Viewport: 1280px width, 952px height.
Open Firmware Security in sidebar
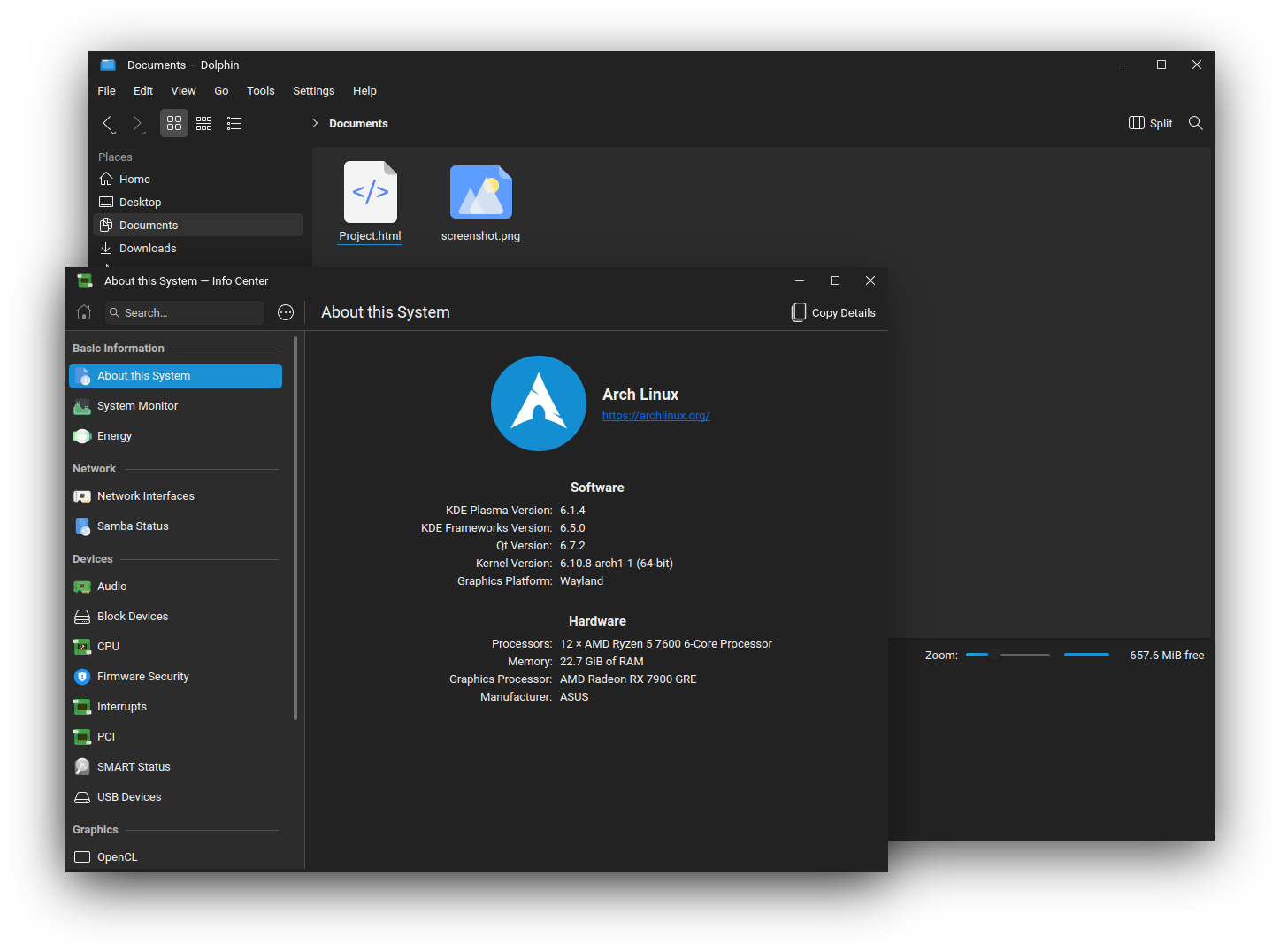pyautogui.click(x=142, y=677)
